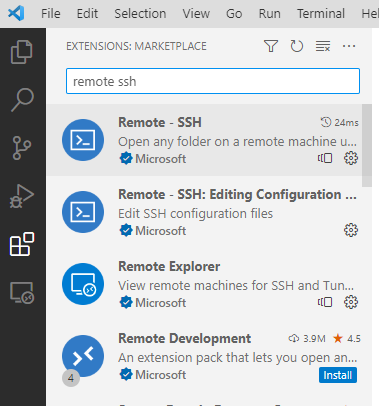Open the Explorer view in activity bar
This screenshot has height=406, width=379.
click(x=22, y=52)
